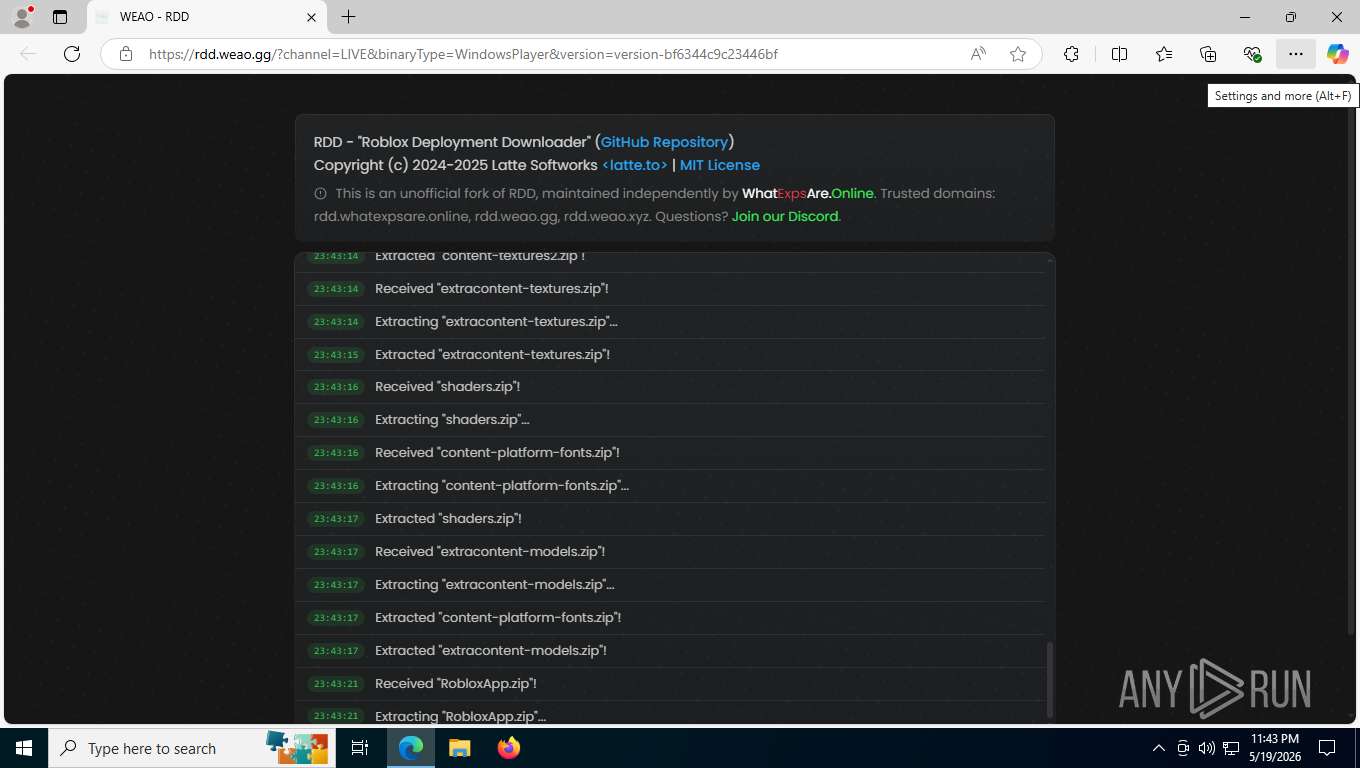The width and height of the screenshot is (1360, 768).
Task: Open the <latte.to> link
Action: tap(635, 165)
